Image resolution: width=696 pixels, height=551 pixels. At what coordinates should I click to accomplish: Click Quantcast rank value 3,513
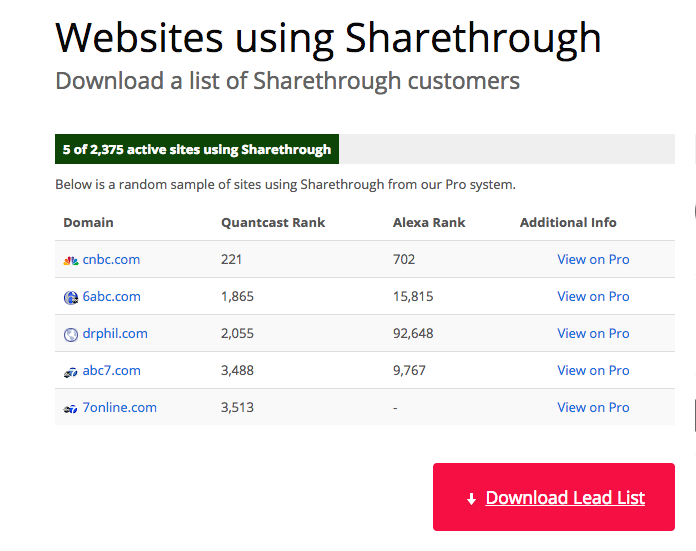pos(237,407)
